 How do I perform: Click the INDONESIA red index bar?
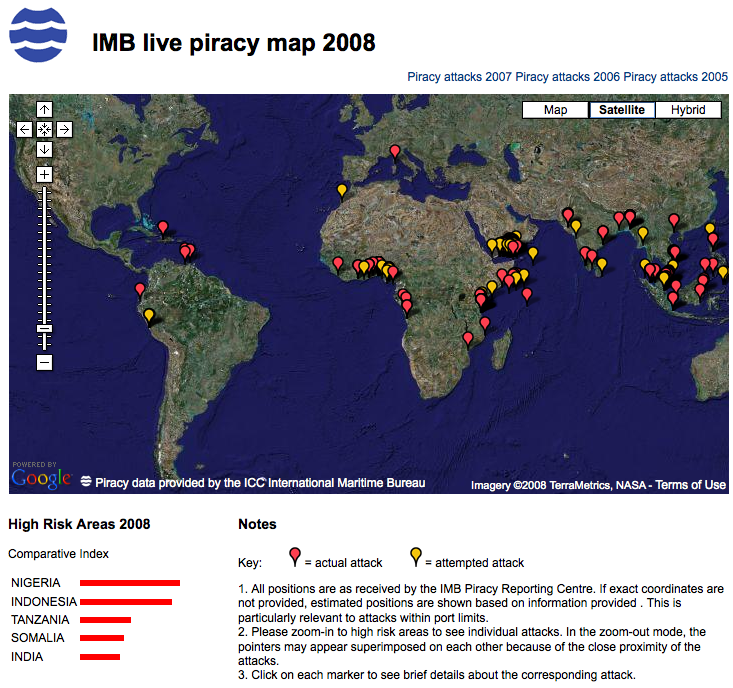click(x=126, y=602)
